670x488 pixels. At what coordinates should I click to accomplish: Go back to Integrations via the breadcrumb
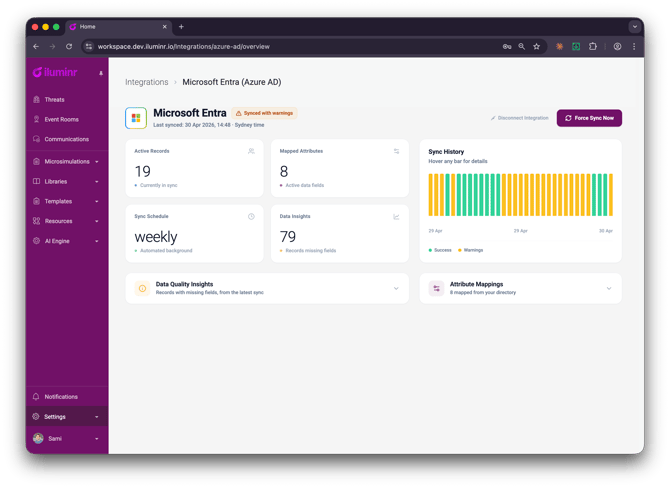146,82
